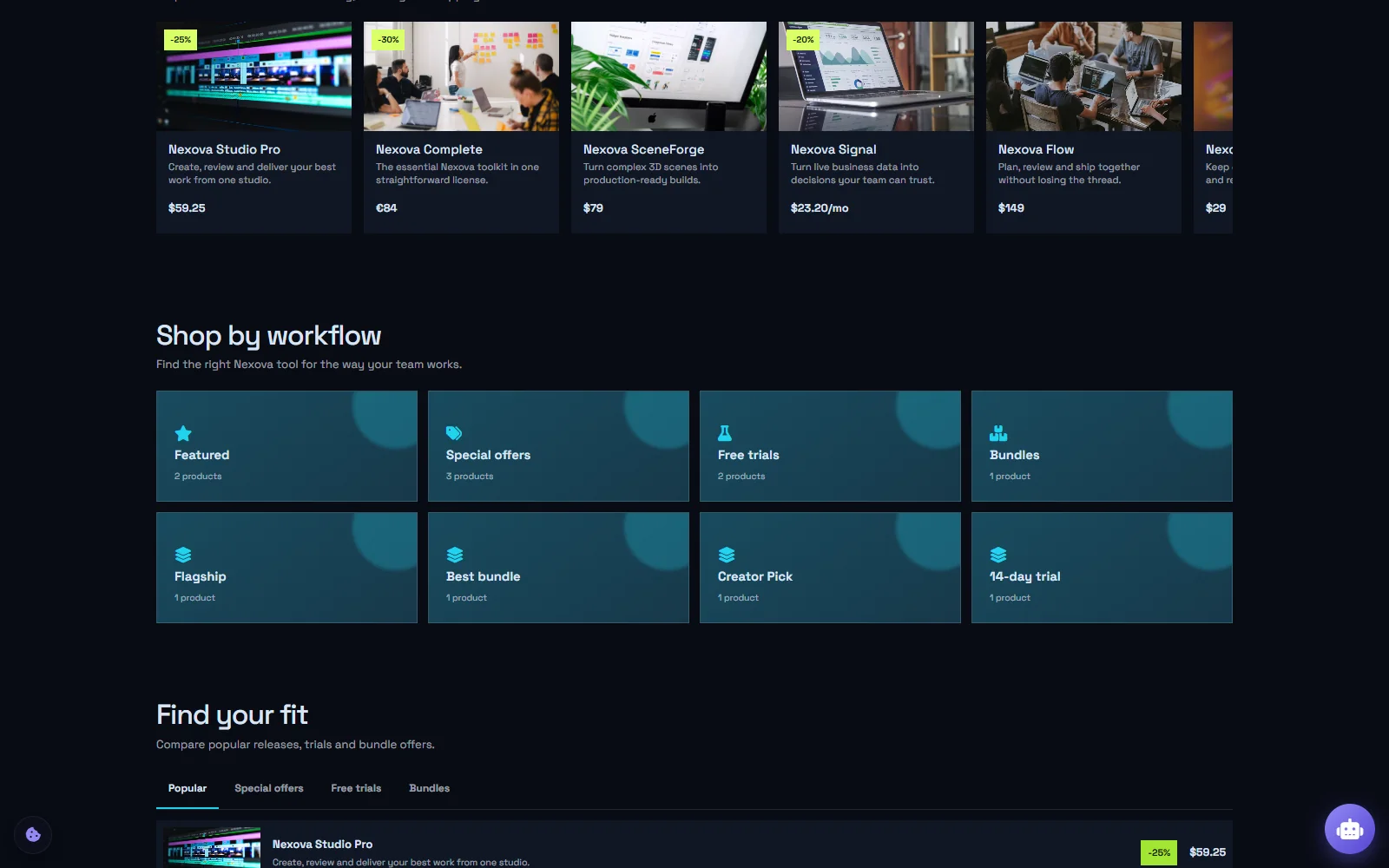Open the Creator Pick category title
This screenshot has width=1389, height=868.
click(754, 576)
